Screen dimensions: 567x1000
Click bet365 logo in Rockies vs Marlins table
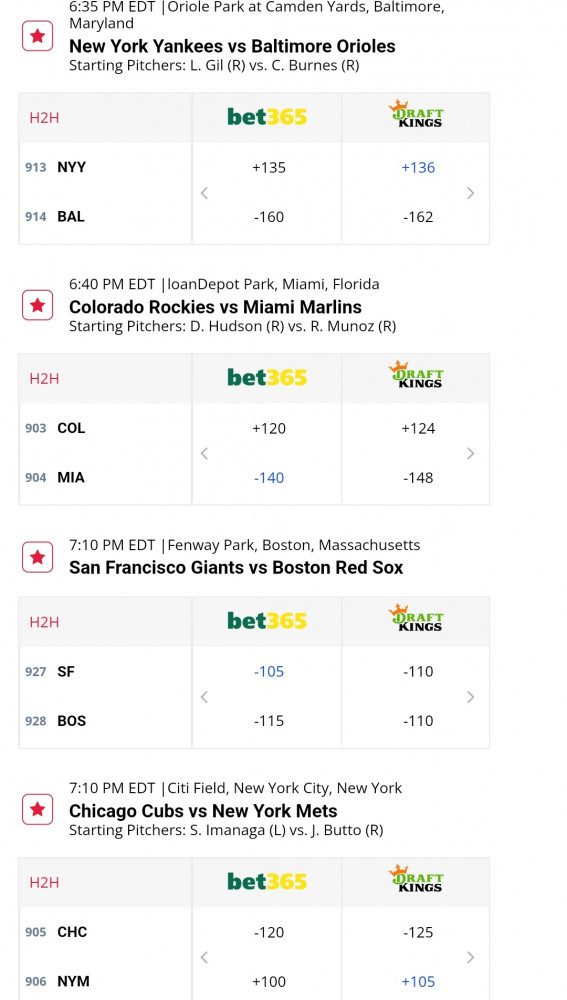(267, 378)
